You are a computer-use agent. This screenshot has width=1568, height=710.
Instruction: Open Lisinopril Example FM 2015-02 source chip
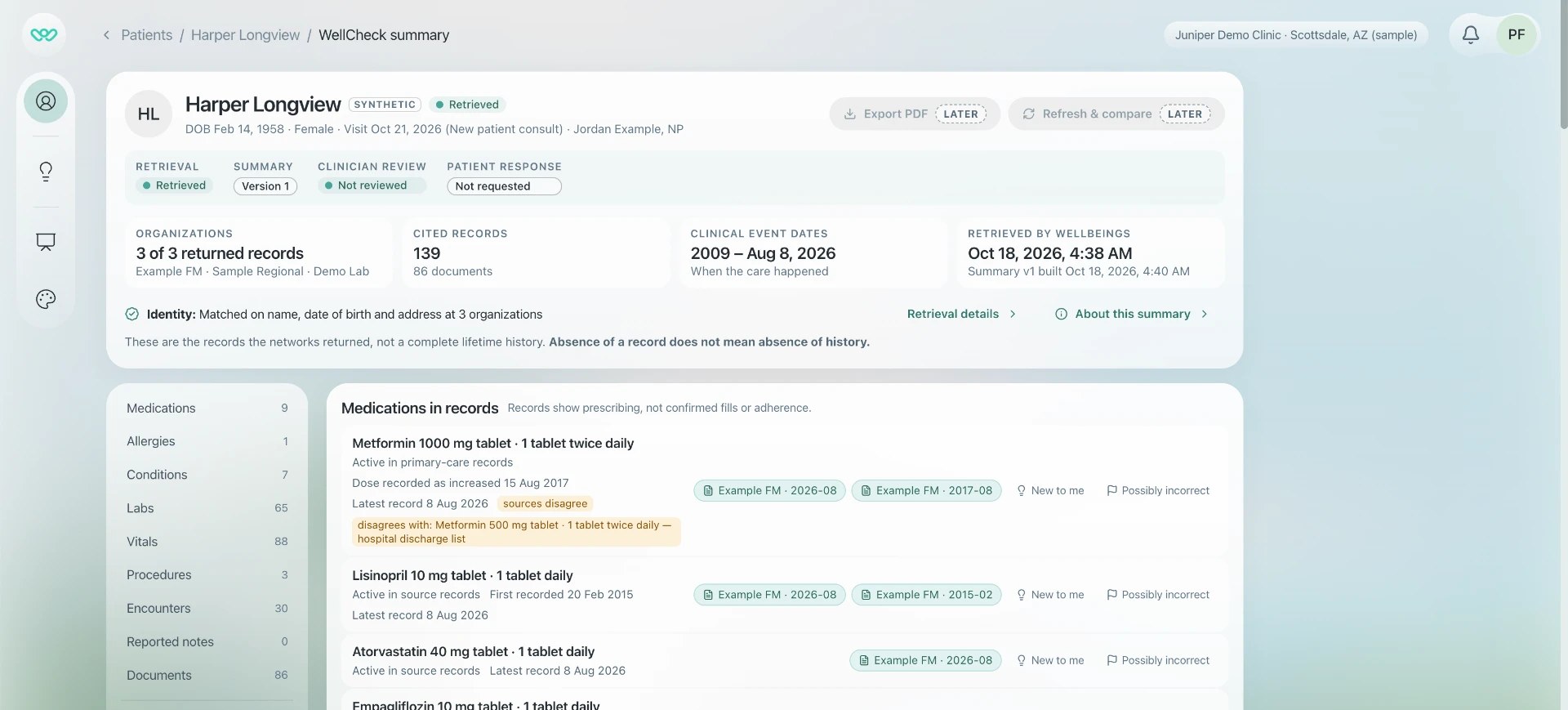coord(926,595)
